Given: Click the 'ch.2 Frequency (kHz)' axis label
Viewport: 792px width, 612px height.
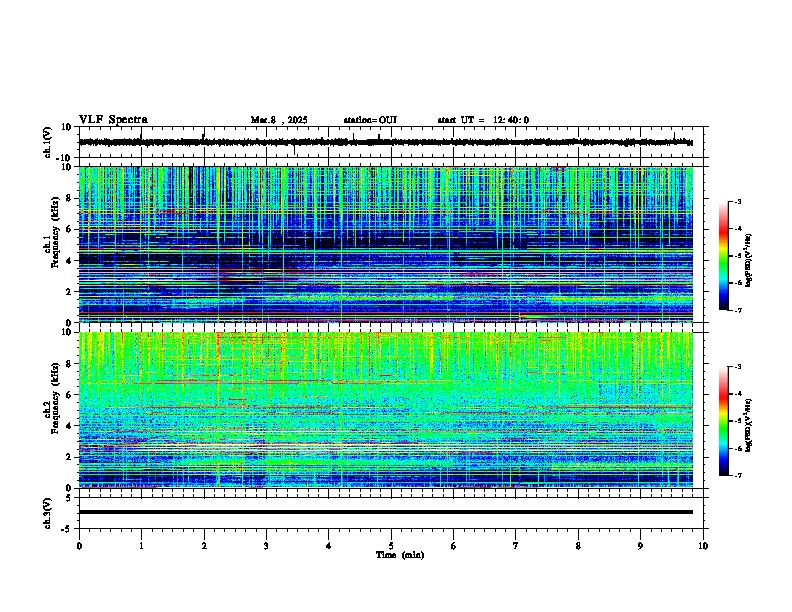Looking at the screenshot, I should [x=51, y=398].
